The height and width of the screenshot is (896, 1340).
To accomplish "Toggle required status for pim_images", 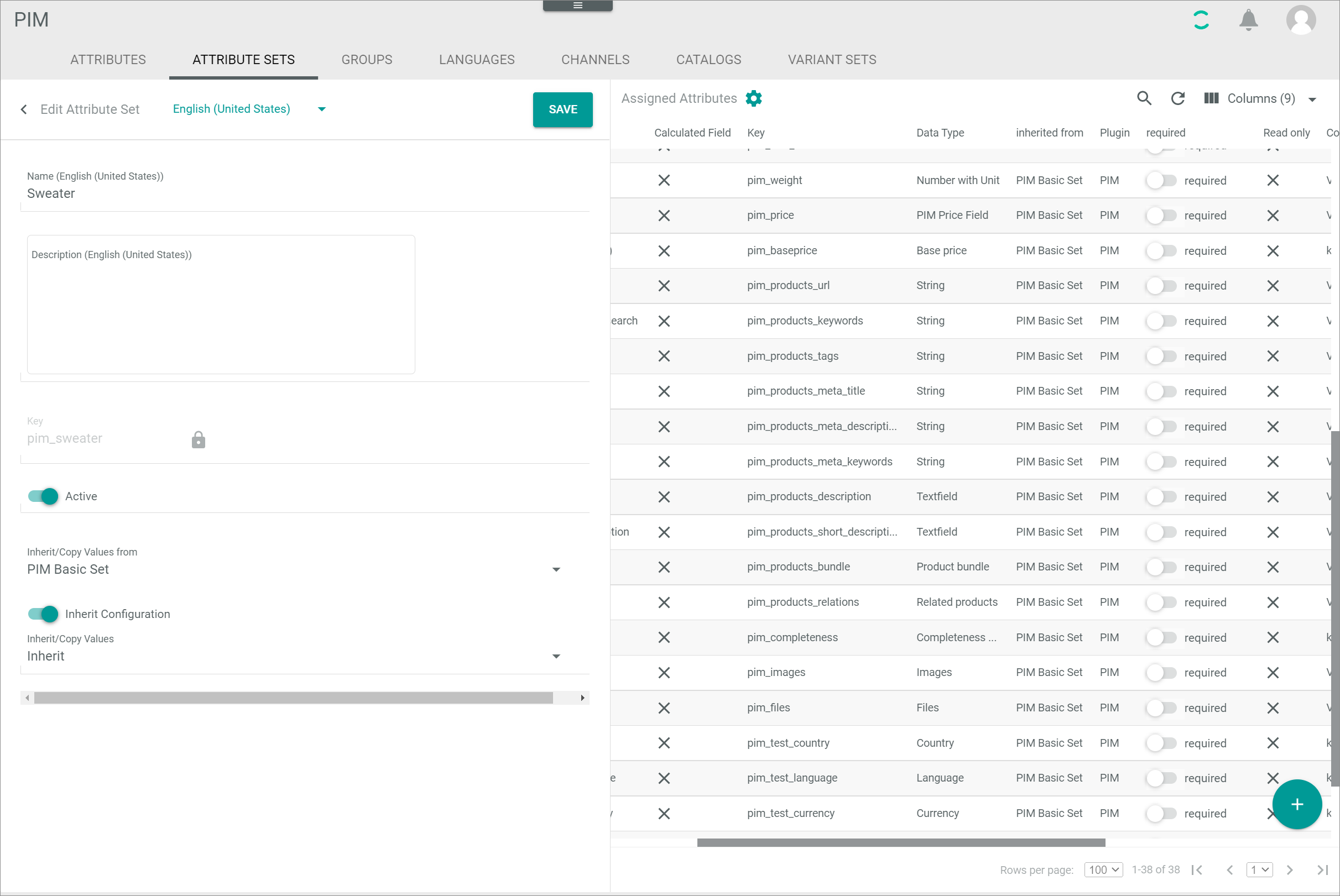I will point(1162,672).
